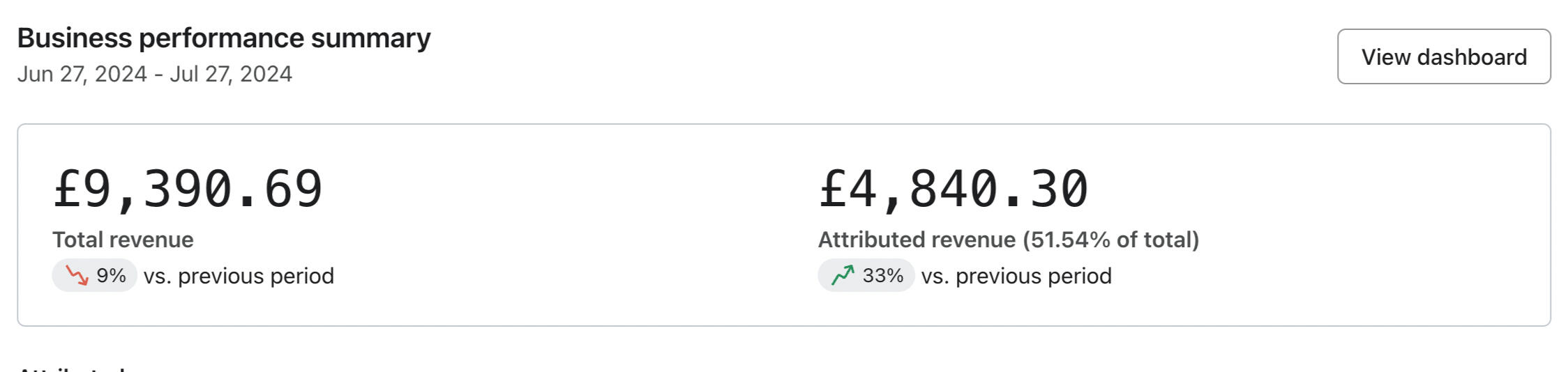Click 'vs. previous period' under Total revenue
The image size is (1568, 372).
click(239, 276)
